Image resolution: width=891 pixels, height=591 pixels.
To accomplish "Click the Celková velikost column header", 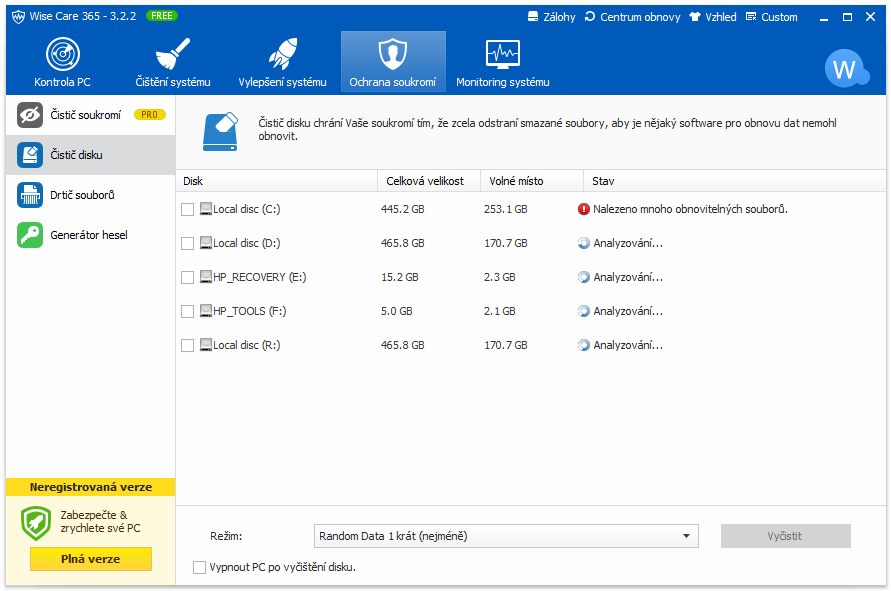I will click(x=429, y=181).
